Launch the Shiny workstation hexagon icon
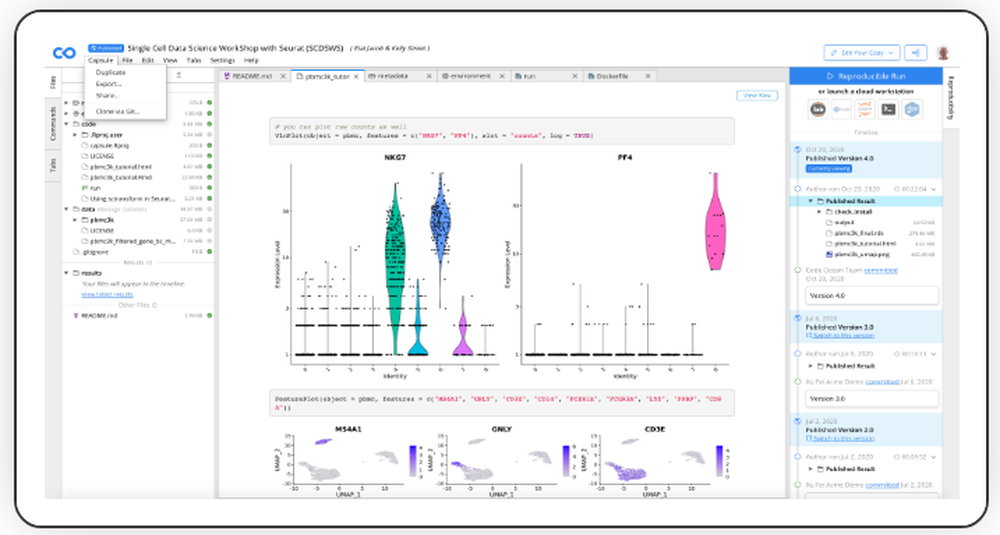The image size is (1000, 535). pyautogui.click(x=912, y=109)
